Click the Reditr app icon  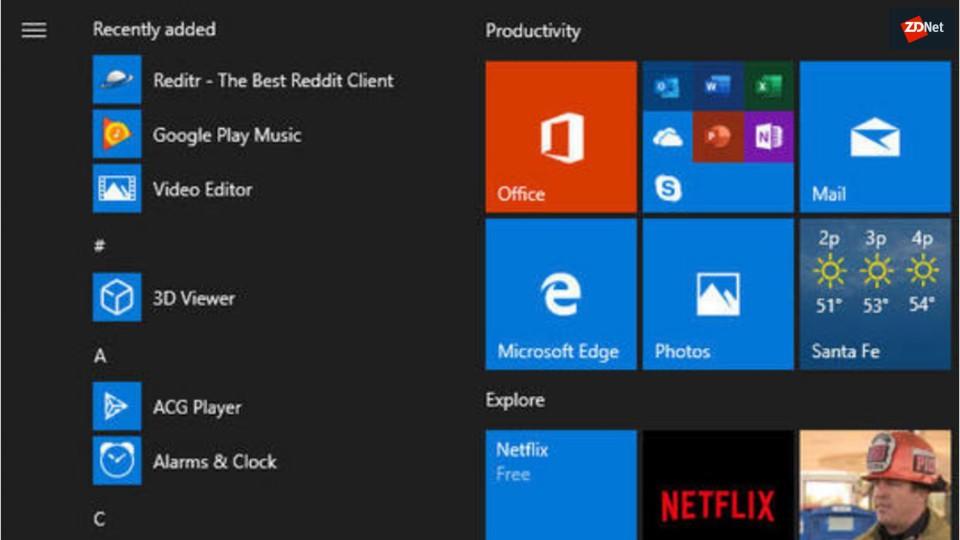pos(117,80)
